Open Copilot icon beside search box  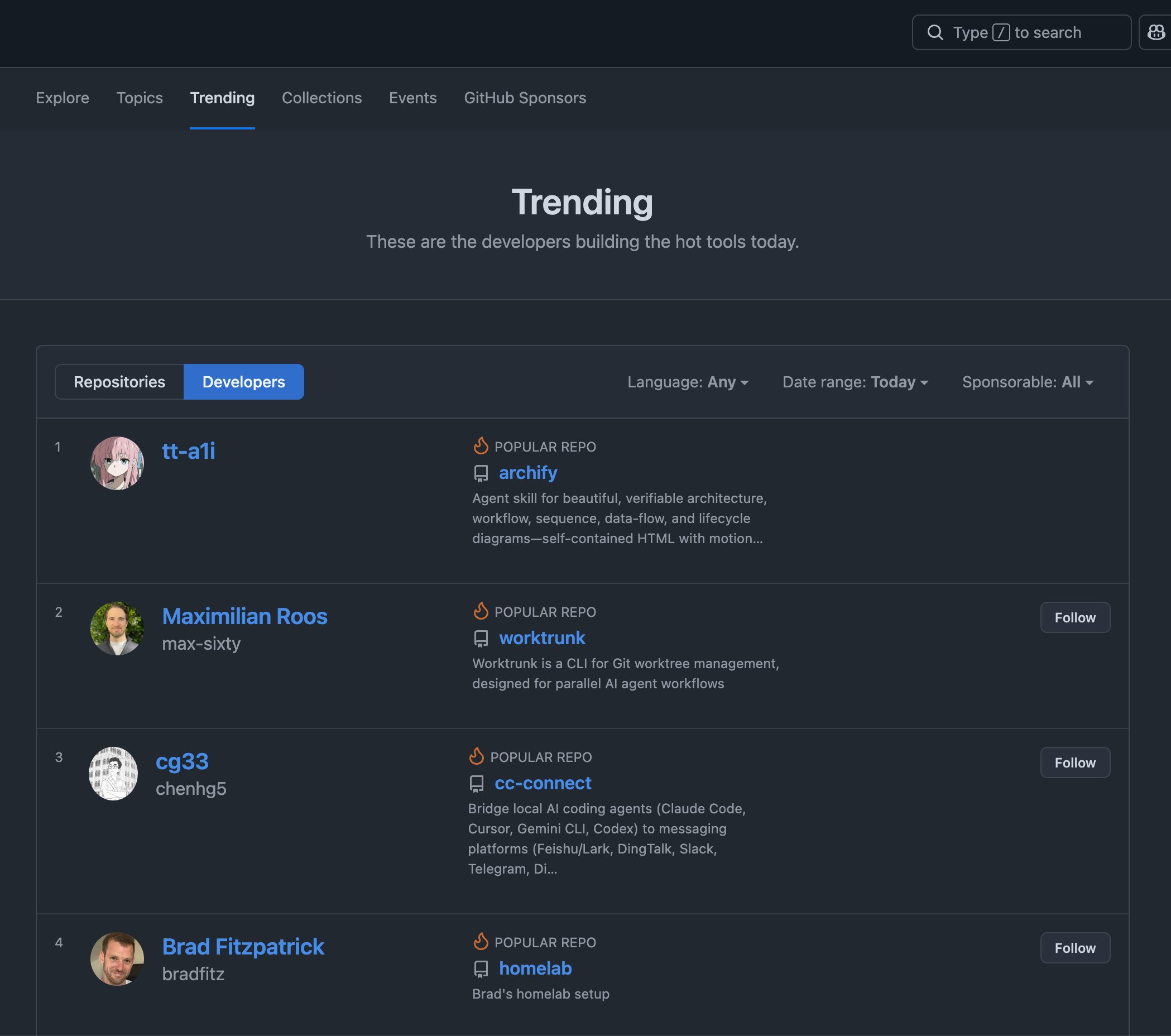(1155, 33)
